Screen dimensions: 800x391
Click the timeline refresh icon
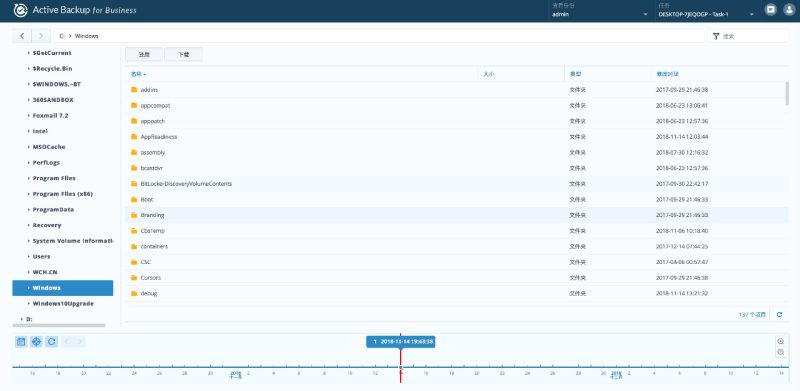pos(52,341)
